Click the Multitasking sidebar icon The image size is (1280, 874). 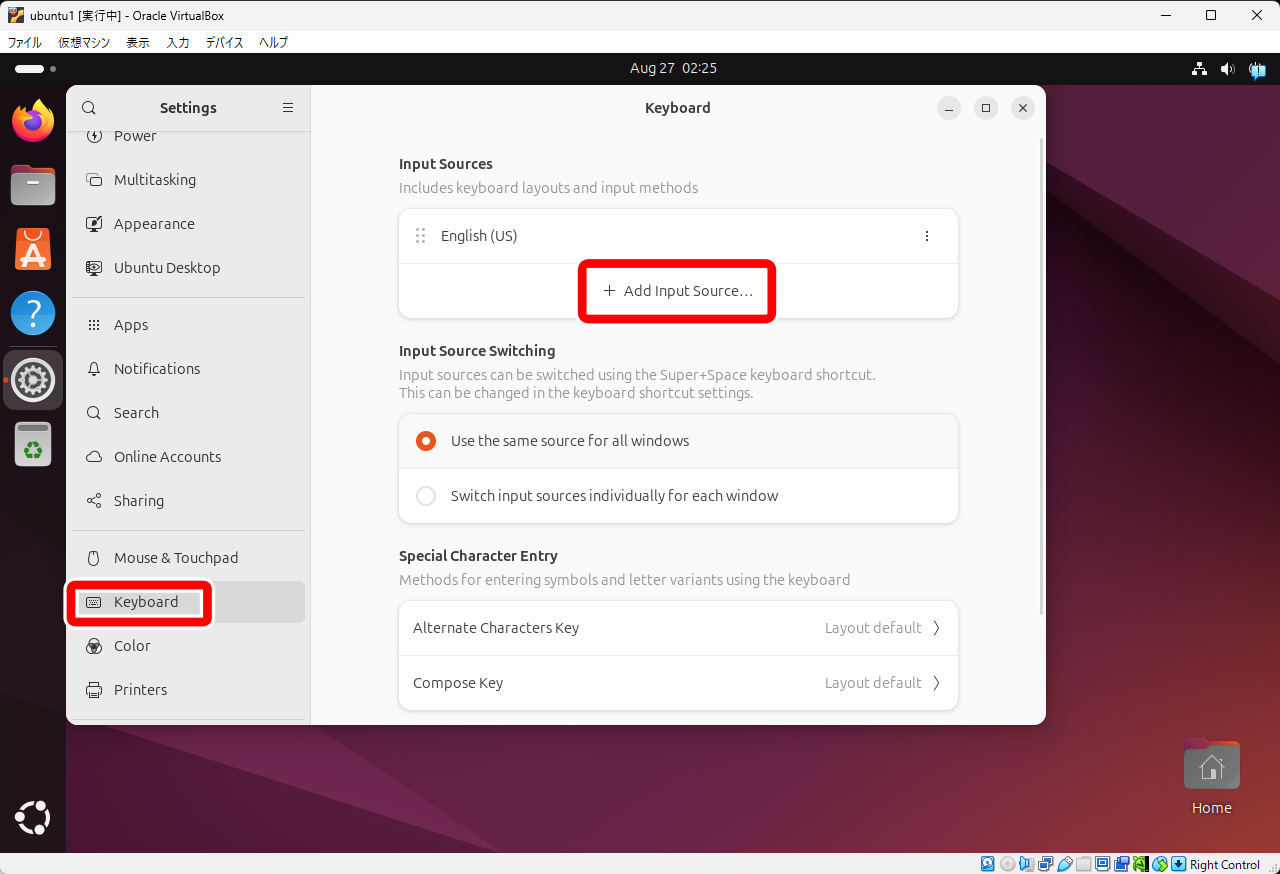click(94, 180)
